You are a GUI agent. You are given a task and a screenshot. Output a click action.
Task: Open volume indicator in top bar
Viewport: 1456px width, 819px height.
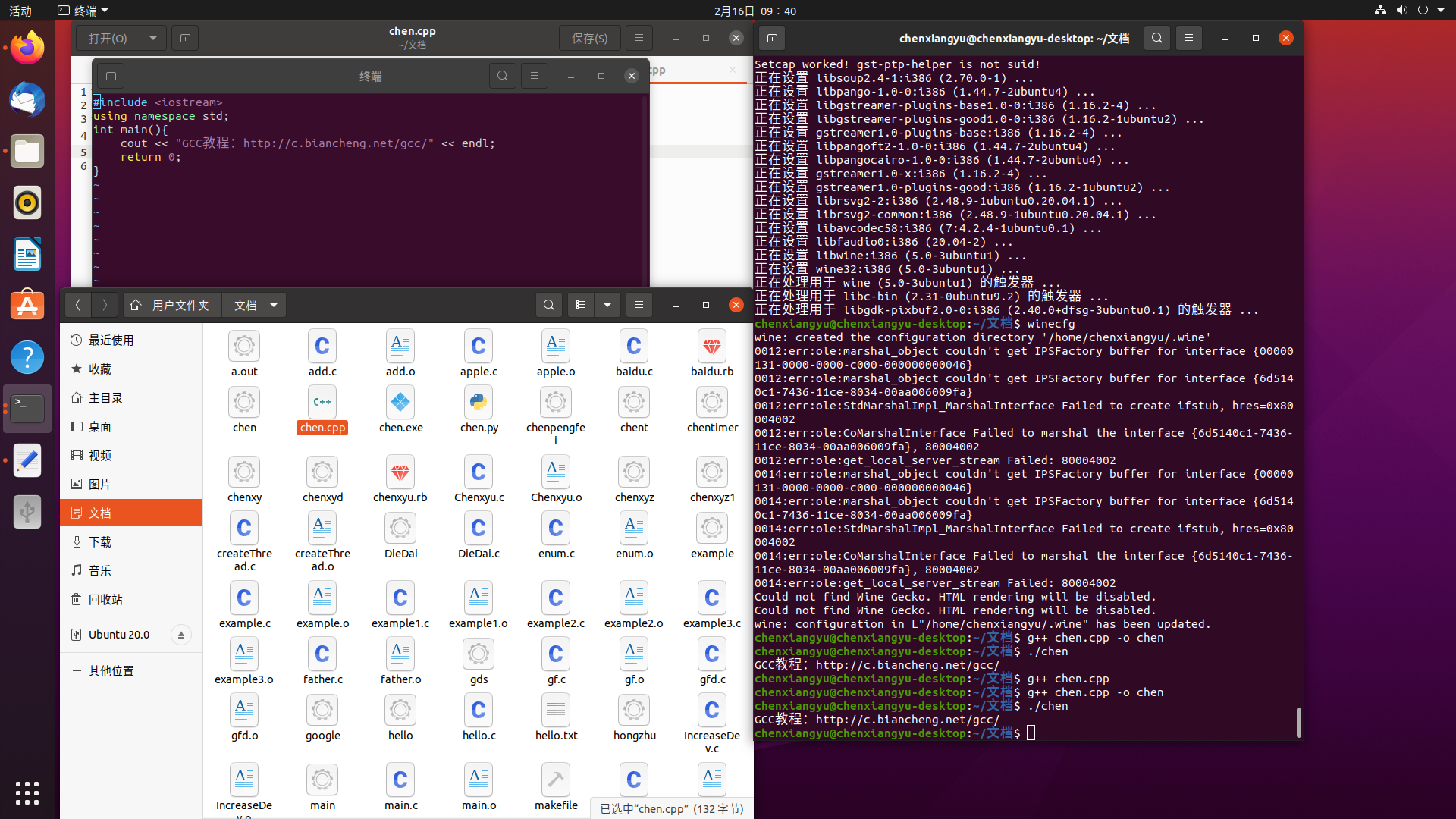click(x=1401, y=10)
